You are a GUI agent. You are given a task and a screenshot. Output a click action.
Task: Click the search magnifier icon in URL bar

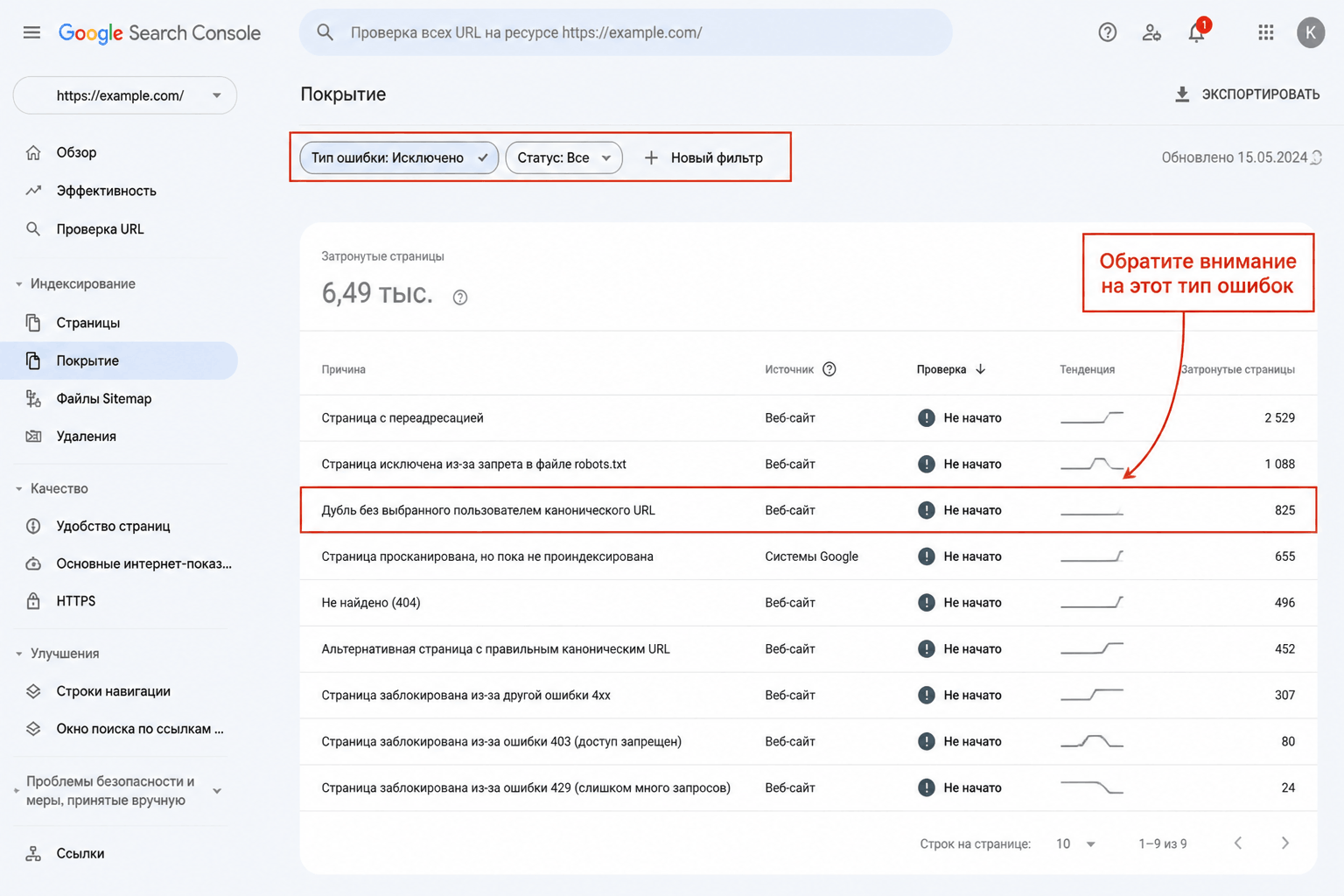(x=325, y=32)
